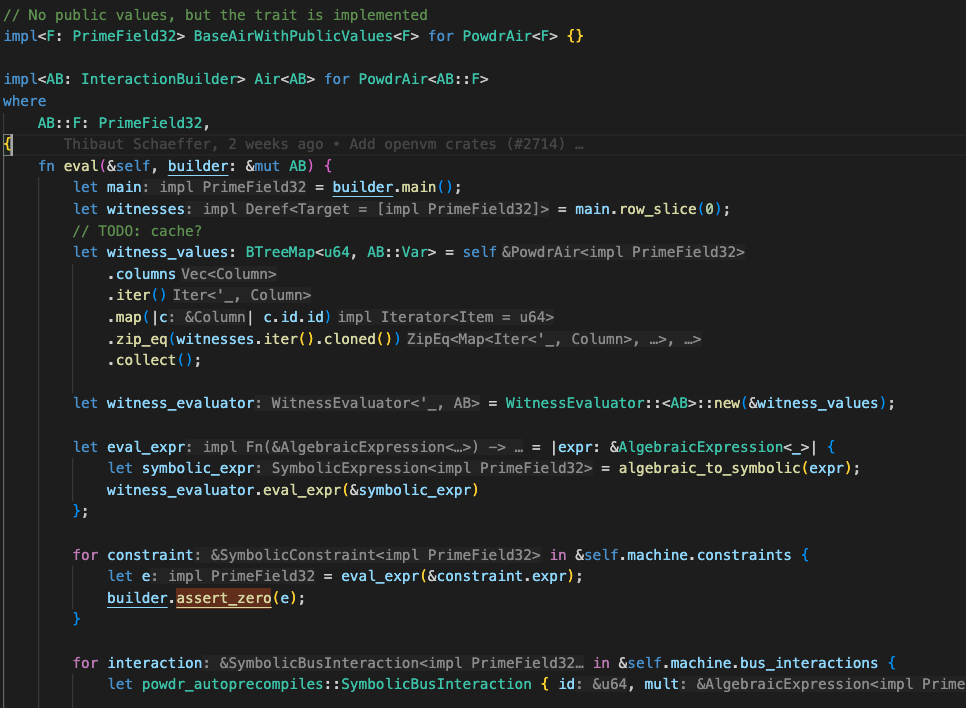Click the 'where' keyword

click(25, 101)
